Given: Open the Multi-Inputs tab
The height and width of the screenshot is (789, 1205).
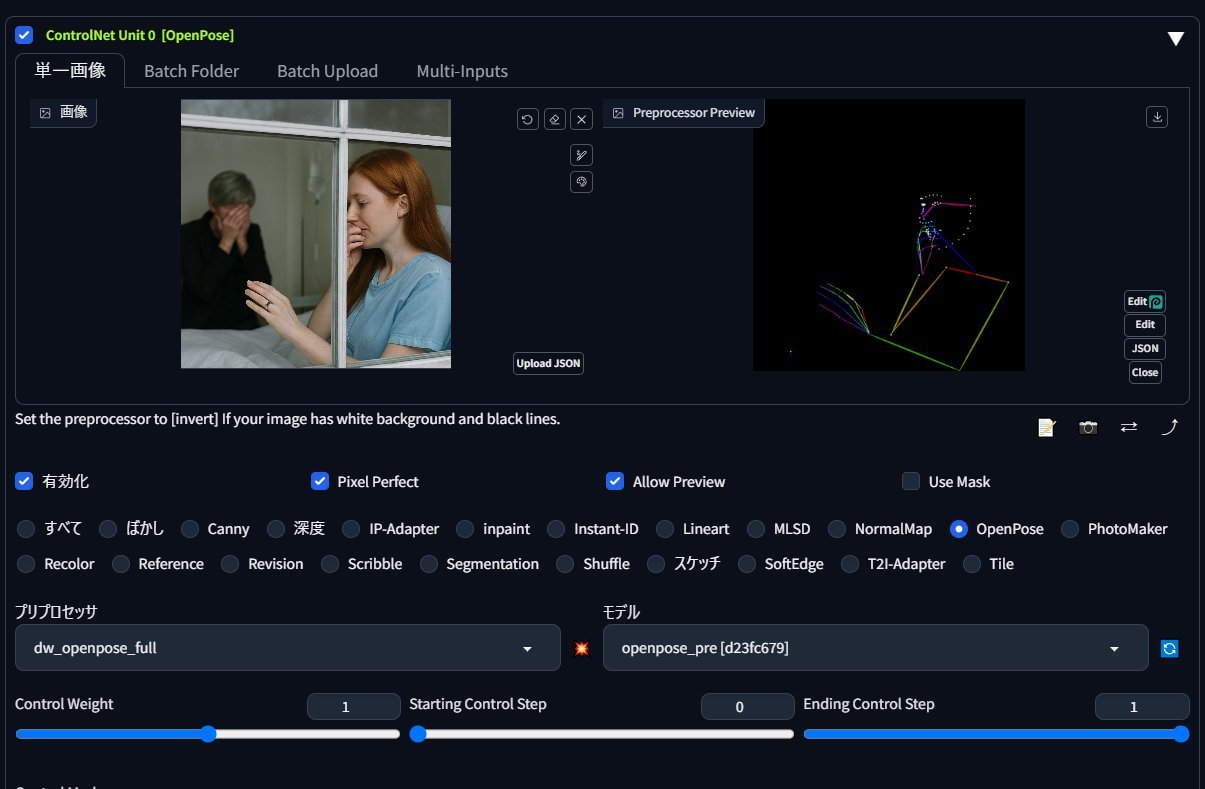Looking at the screenshot, I should click(462, 71).
